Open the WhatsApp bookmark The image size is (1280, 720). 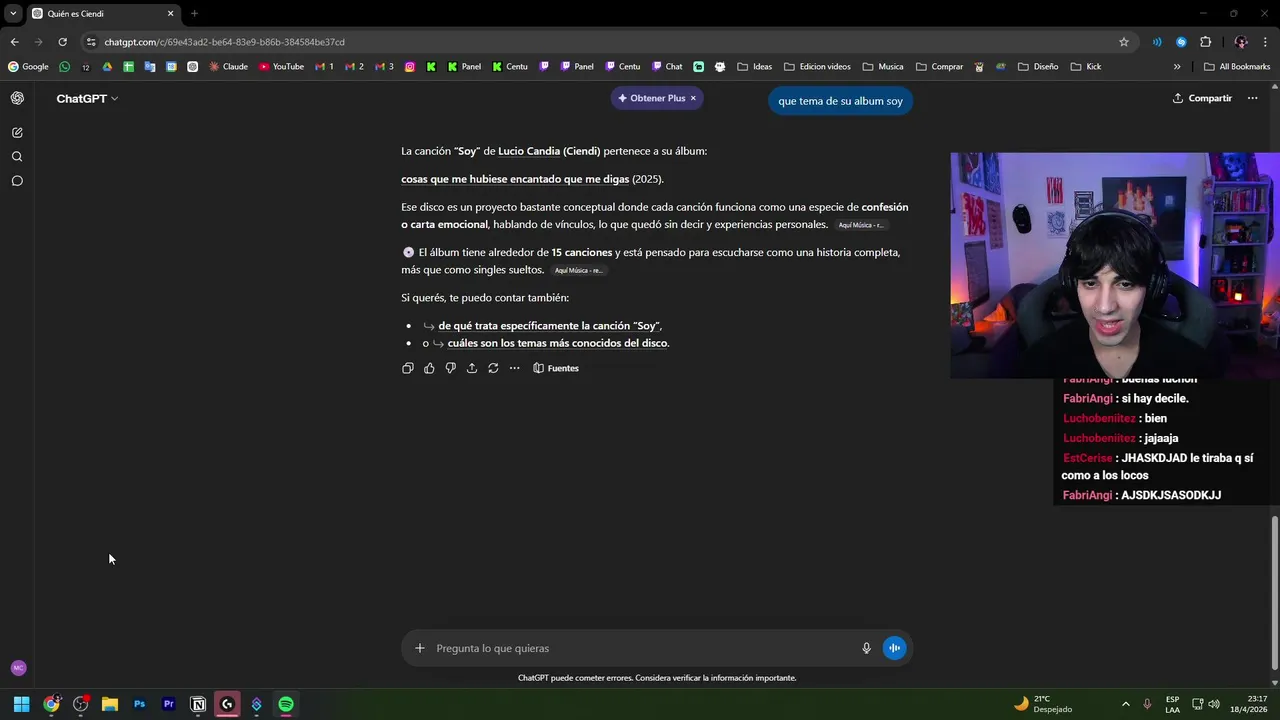click(x=65, y=67)
